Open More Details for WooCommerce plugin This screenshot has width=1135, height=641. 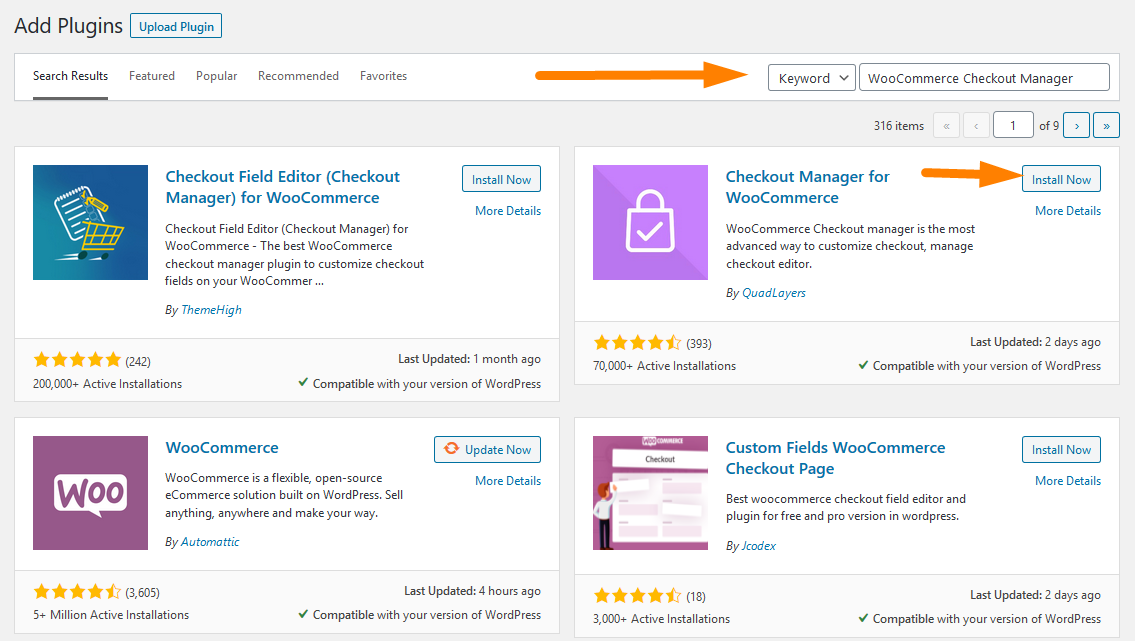coord(508,480)
